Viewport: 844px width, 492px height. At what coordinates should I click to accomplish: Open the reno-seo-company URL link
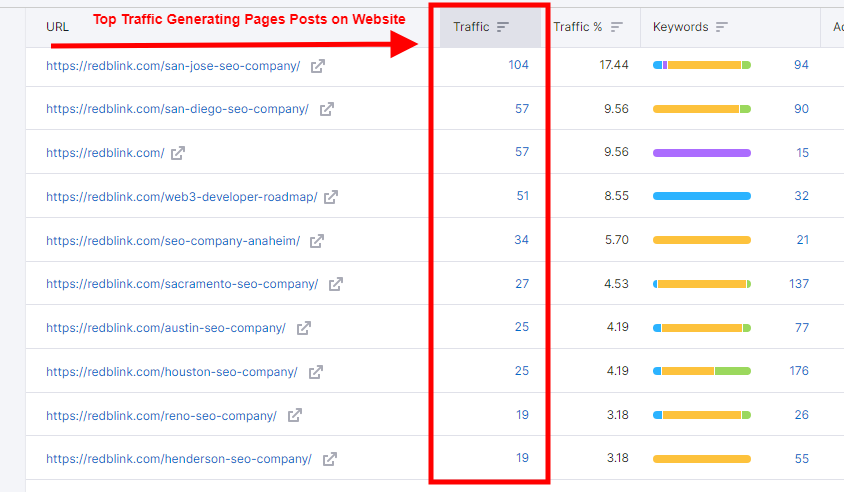click(x=161, y=416)
